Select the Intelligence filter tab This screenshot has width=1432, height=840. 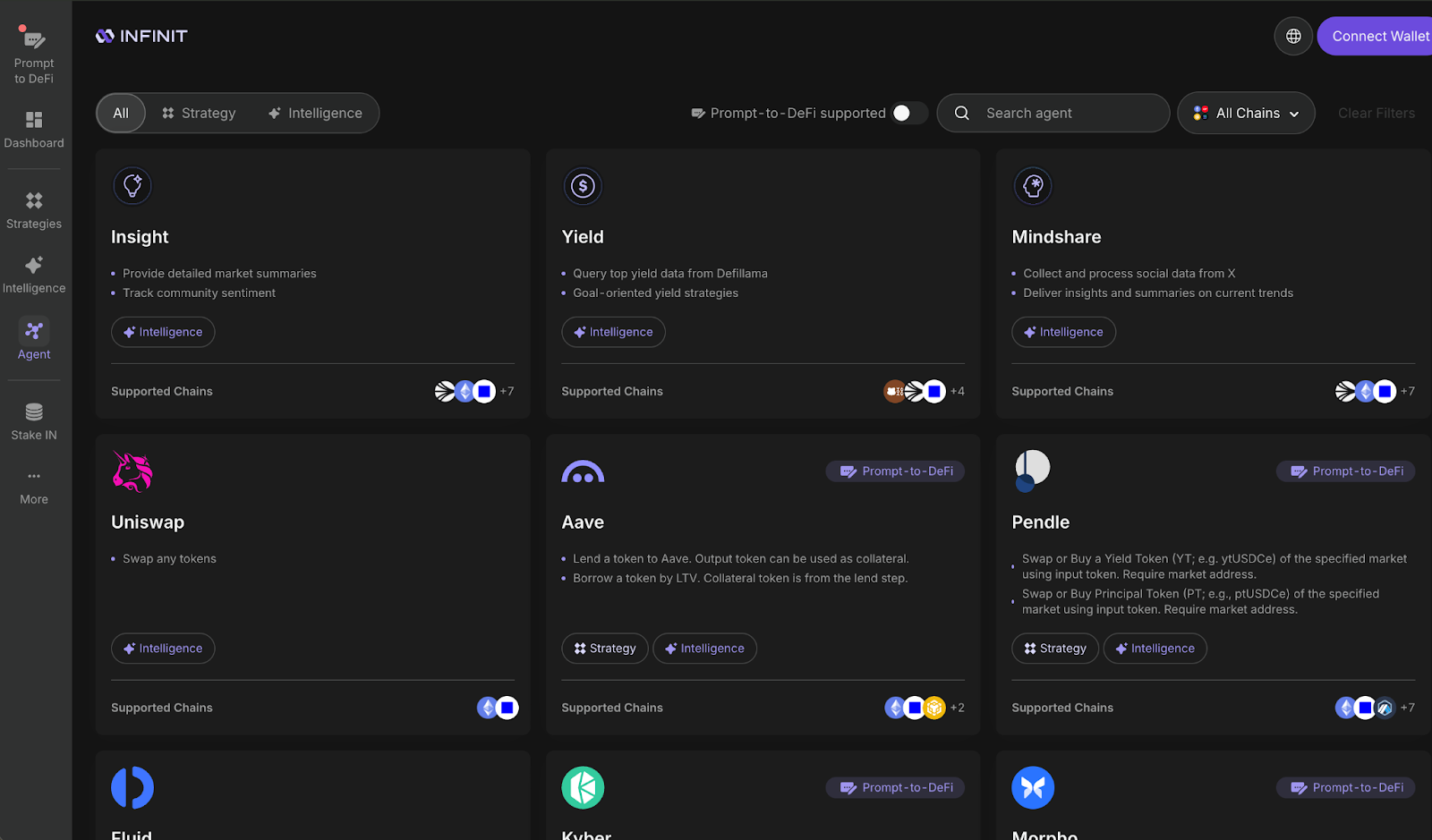315,114
